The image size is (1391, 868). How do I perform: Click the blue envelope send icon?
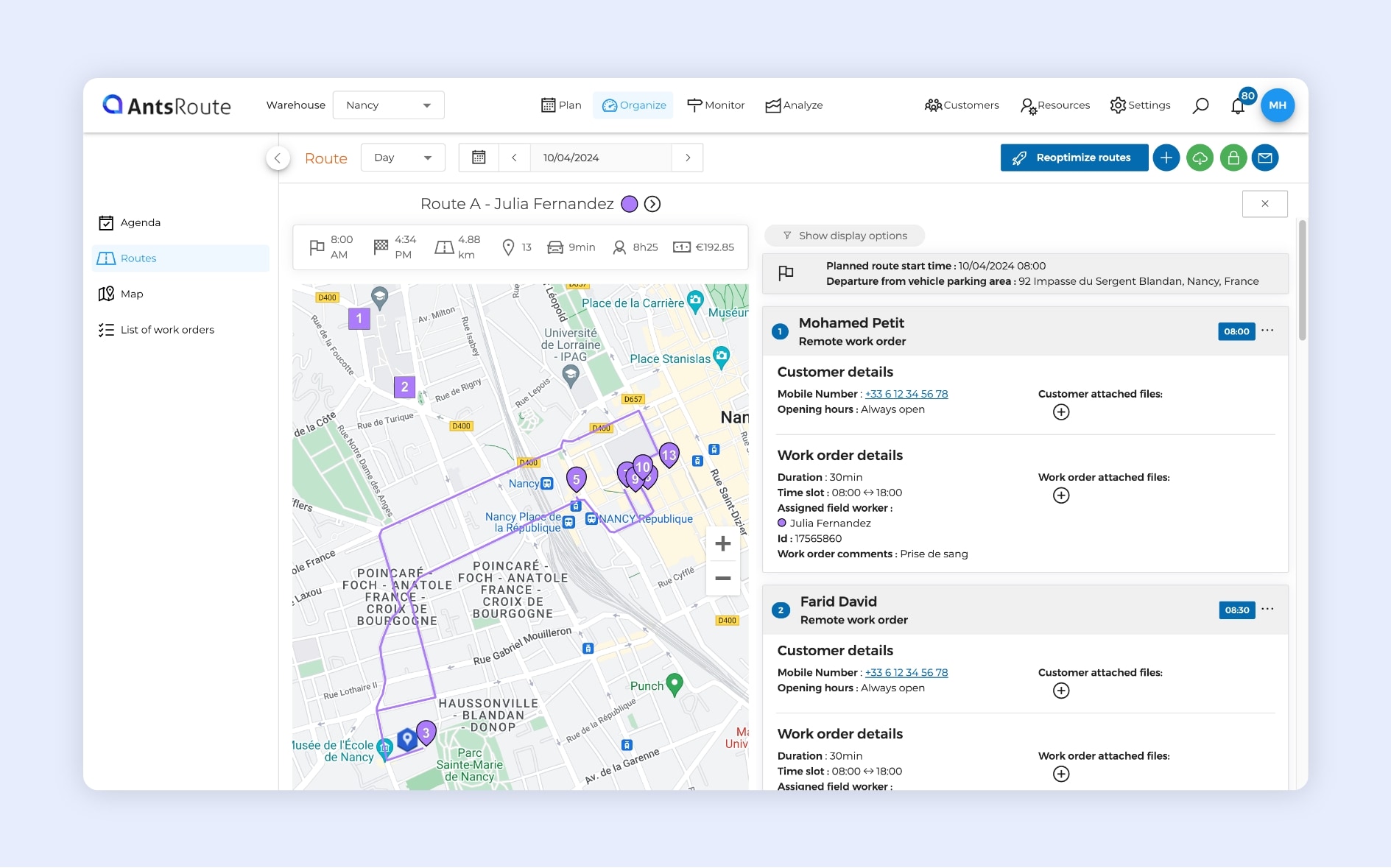click(x=1265, y=158)
